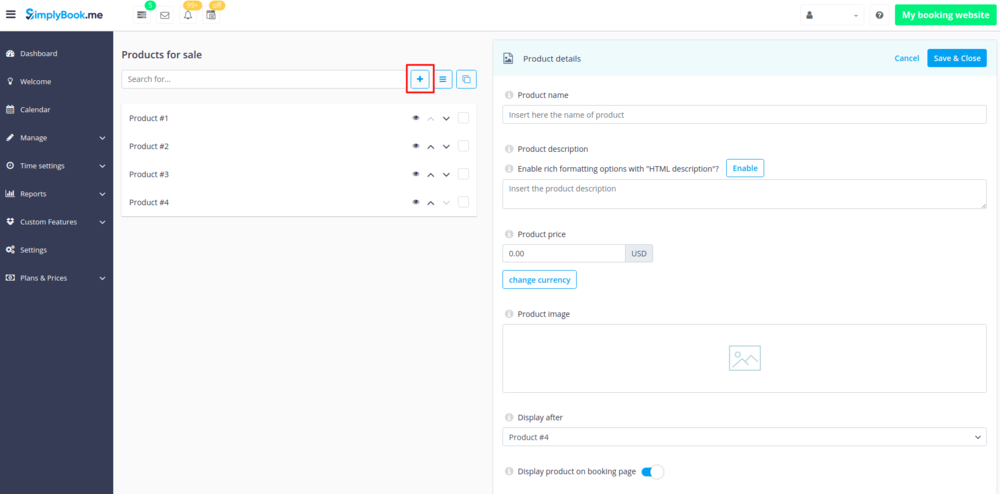Open the notifications bell icon

coord(188,16)
